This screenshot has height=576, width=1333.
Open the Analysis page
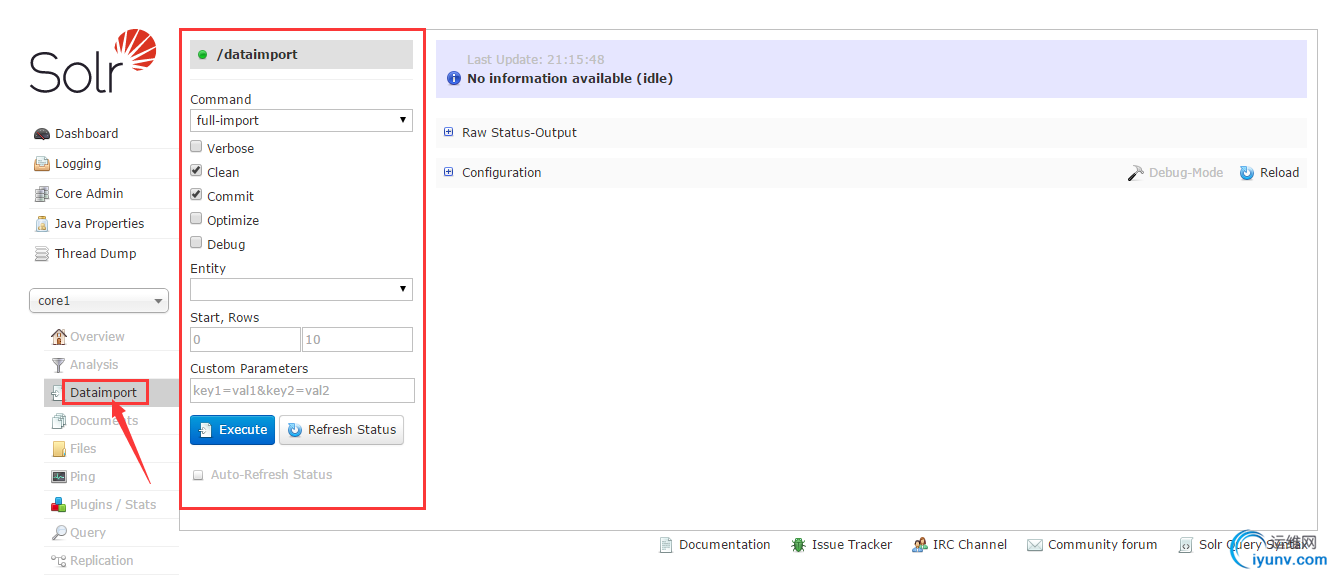[x=94, y=365]
